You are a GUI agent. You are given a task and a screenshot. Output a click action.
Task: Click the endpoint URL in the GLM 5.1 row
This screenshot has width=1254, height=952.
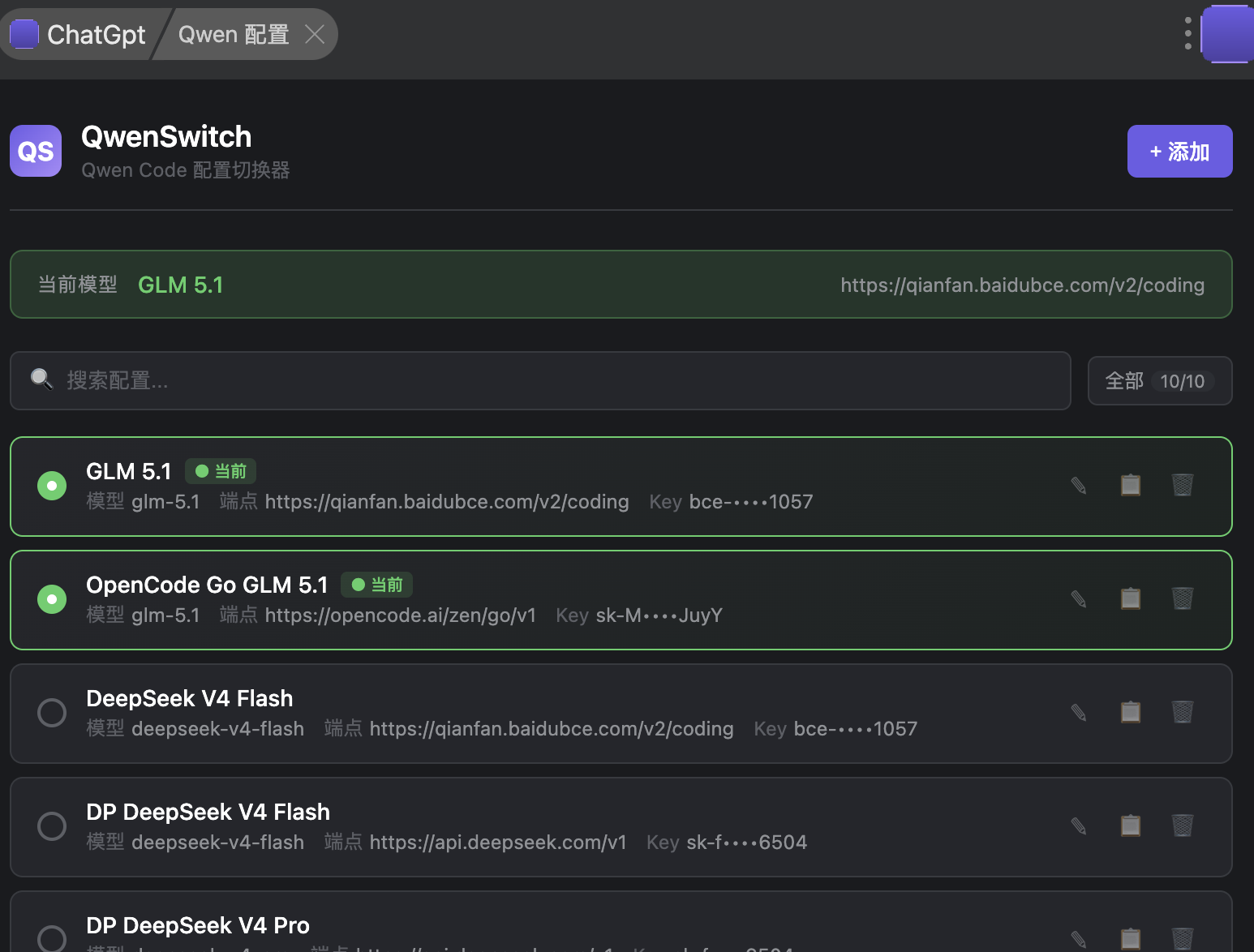[x=447, y=502]
